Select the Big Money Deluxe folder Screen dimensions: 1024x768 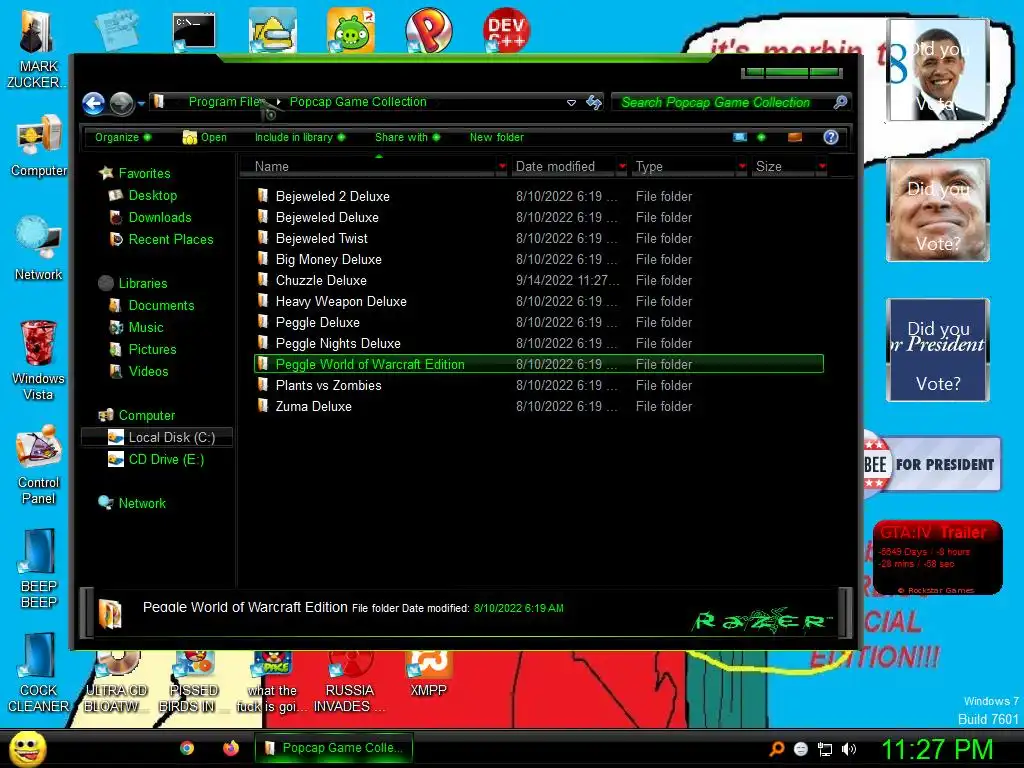(539, 259)
